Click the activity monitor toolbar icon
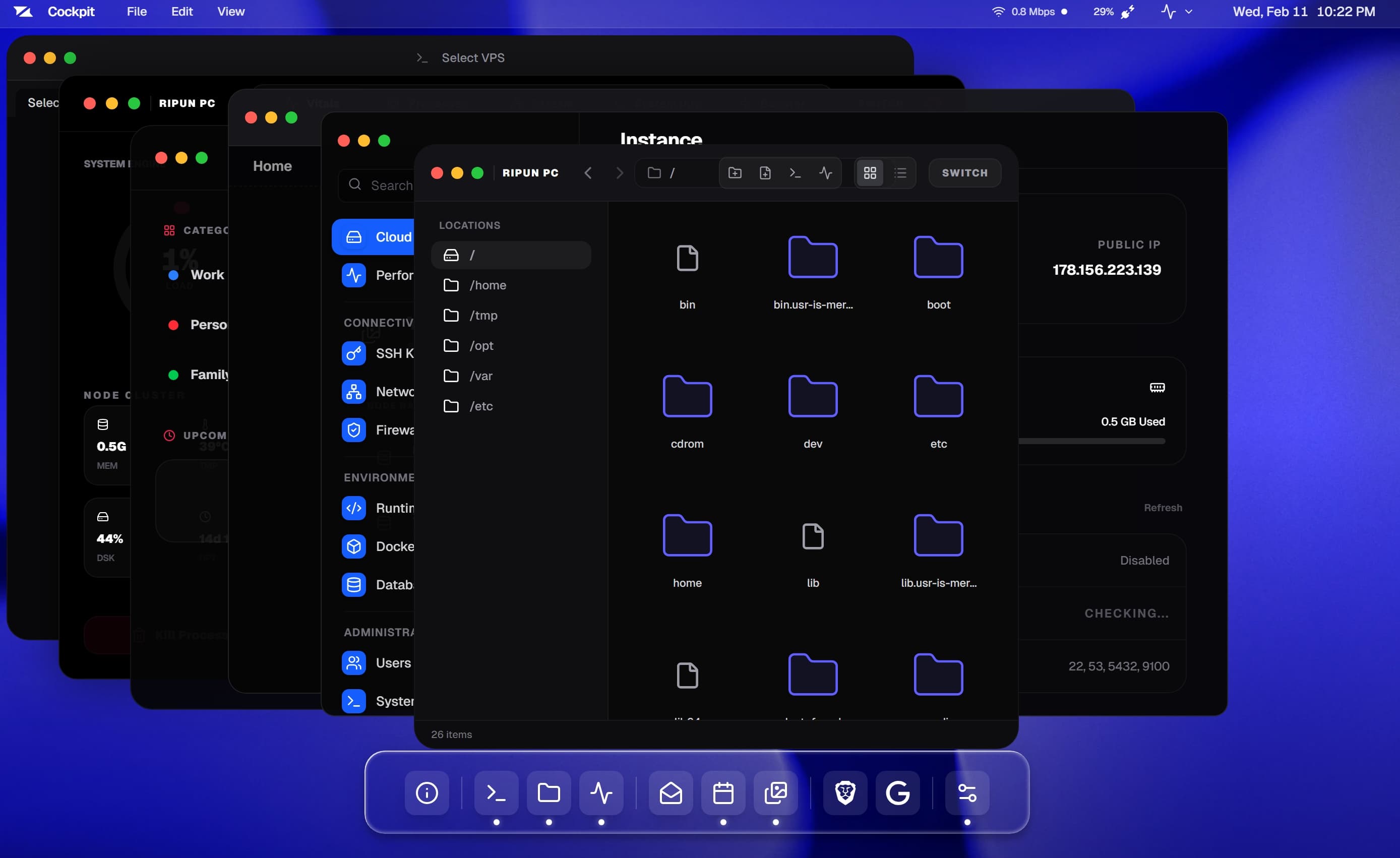 826,173
